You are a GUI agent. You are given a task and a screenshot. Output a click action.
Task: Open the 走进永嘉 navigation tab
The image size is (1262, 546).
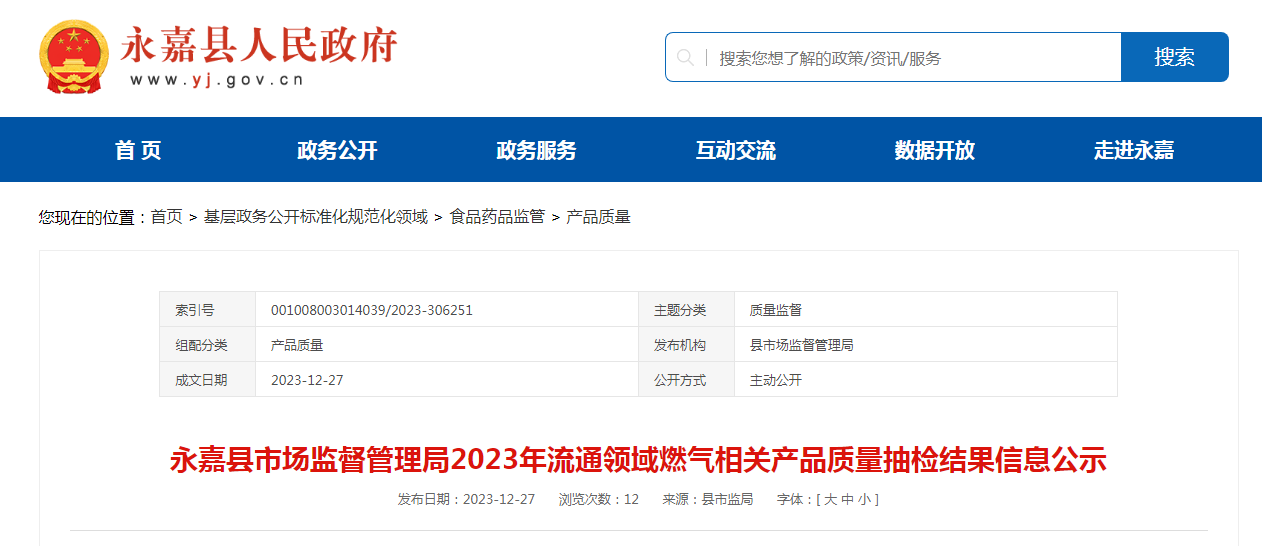1134,150
